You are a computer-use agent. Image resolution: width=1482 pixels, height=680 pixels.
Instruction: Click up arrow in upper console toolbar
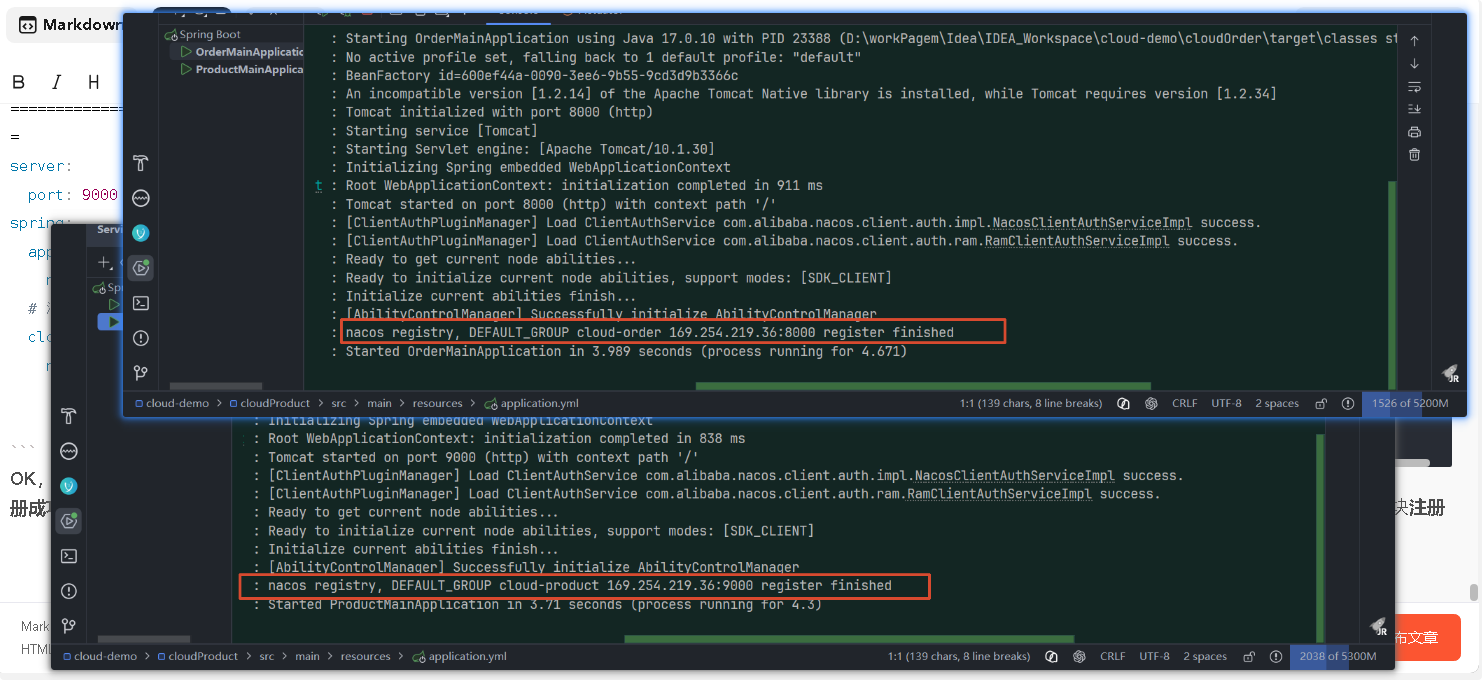point(1414,41)
